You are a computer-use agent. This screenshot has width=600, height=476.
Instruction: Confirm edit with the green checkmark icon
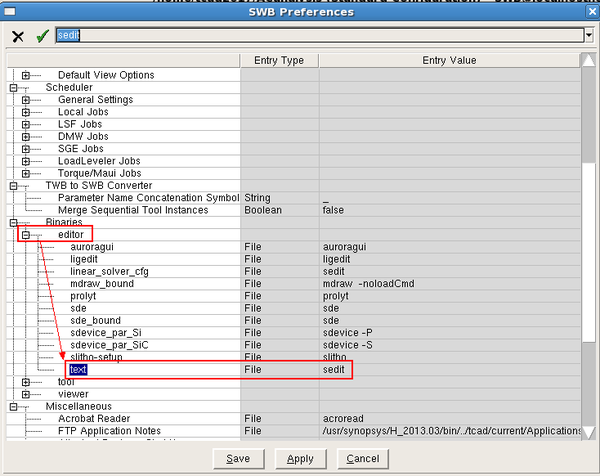pos(42,36)
